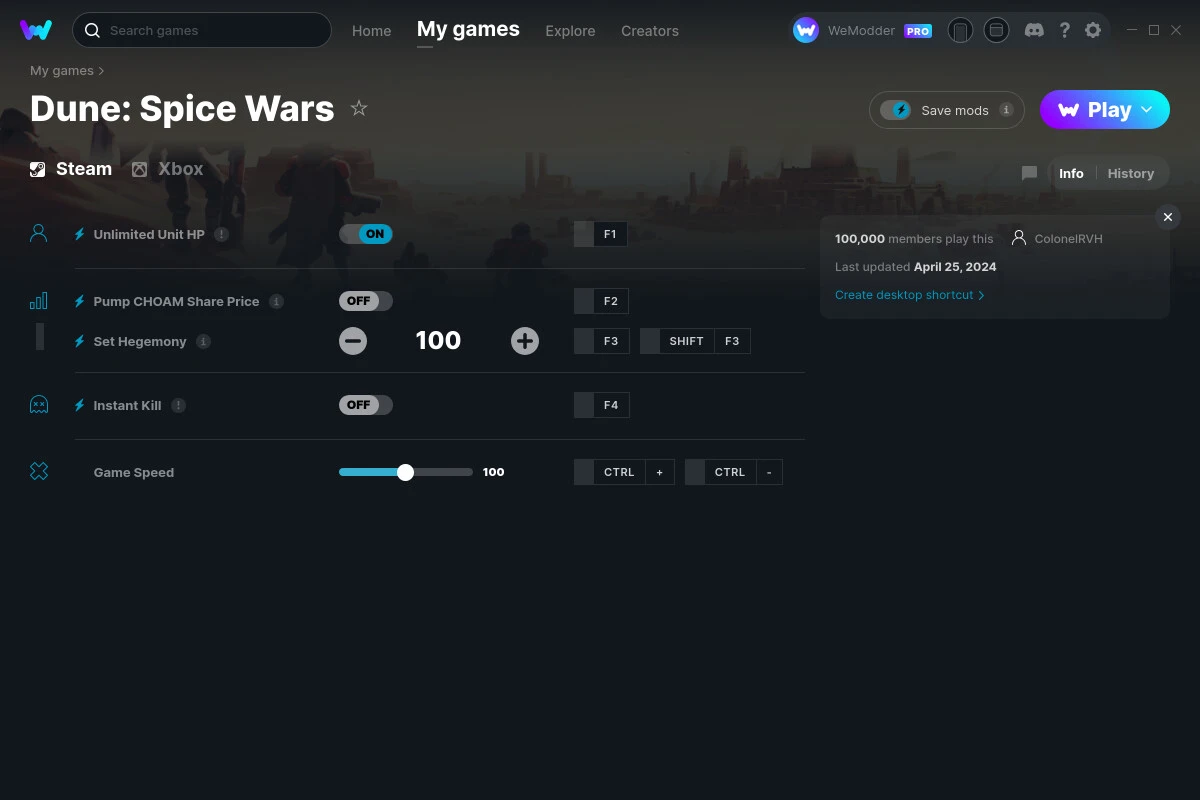This screenshot has width=1200, height=800.
Task: Click the search games input field
Action: [200, 30]
